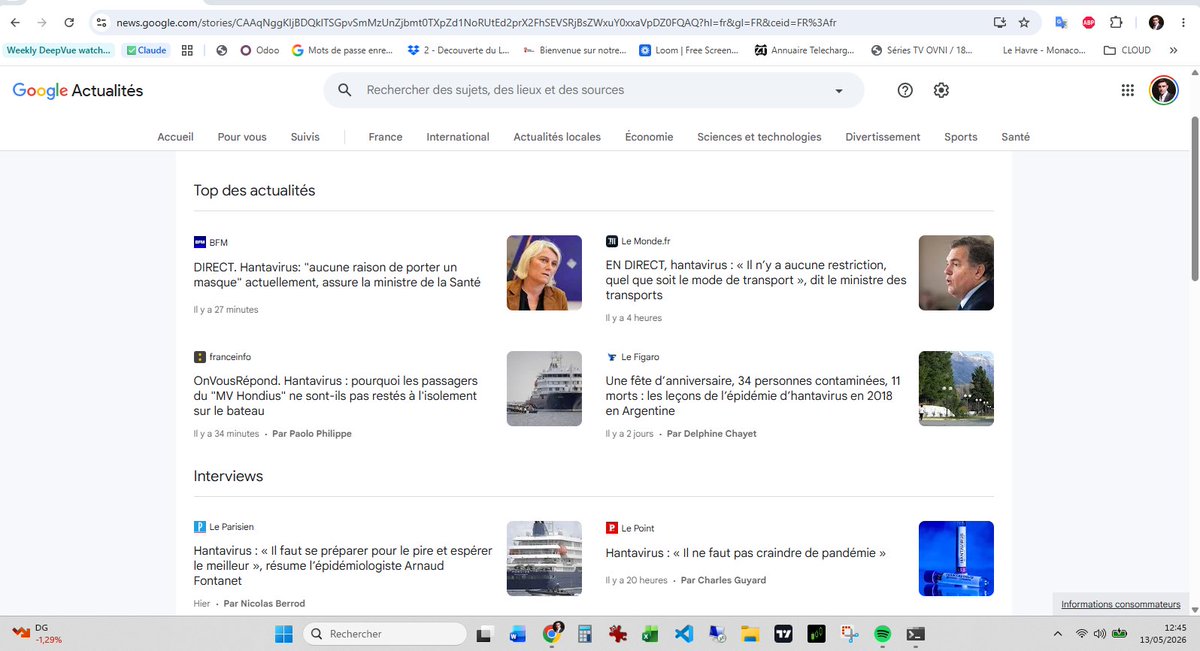Click the Le Parisien ship thumbnail
The image size is (1200, 651).
pos(544,559)
